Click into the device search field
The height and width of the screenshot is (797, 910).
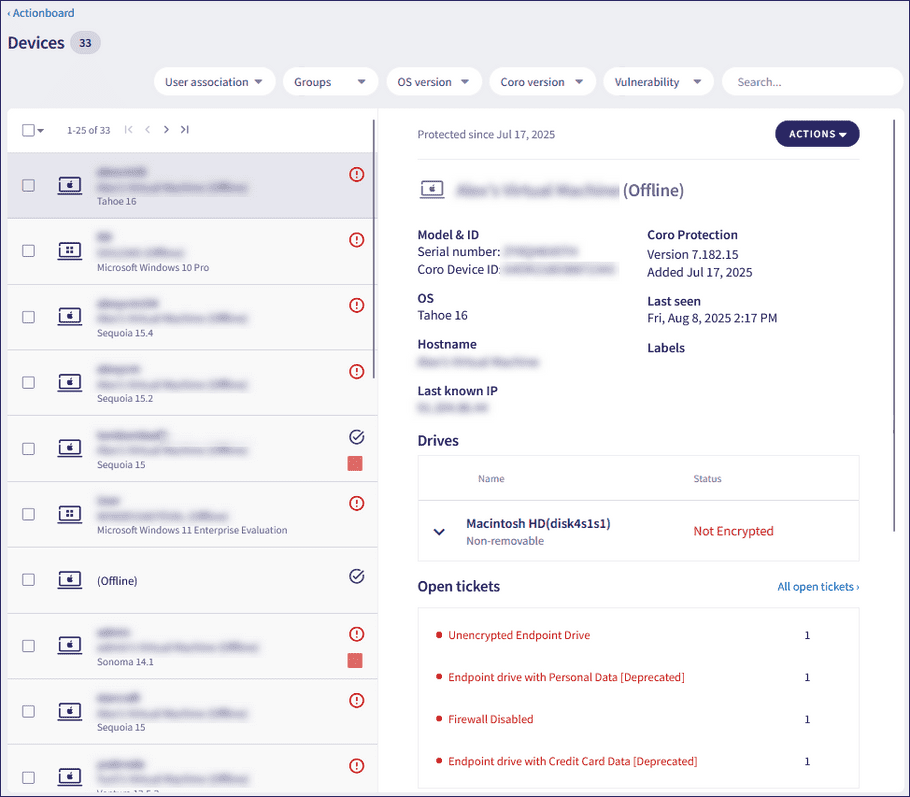pos(811,82)
